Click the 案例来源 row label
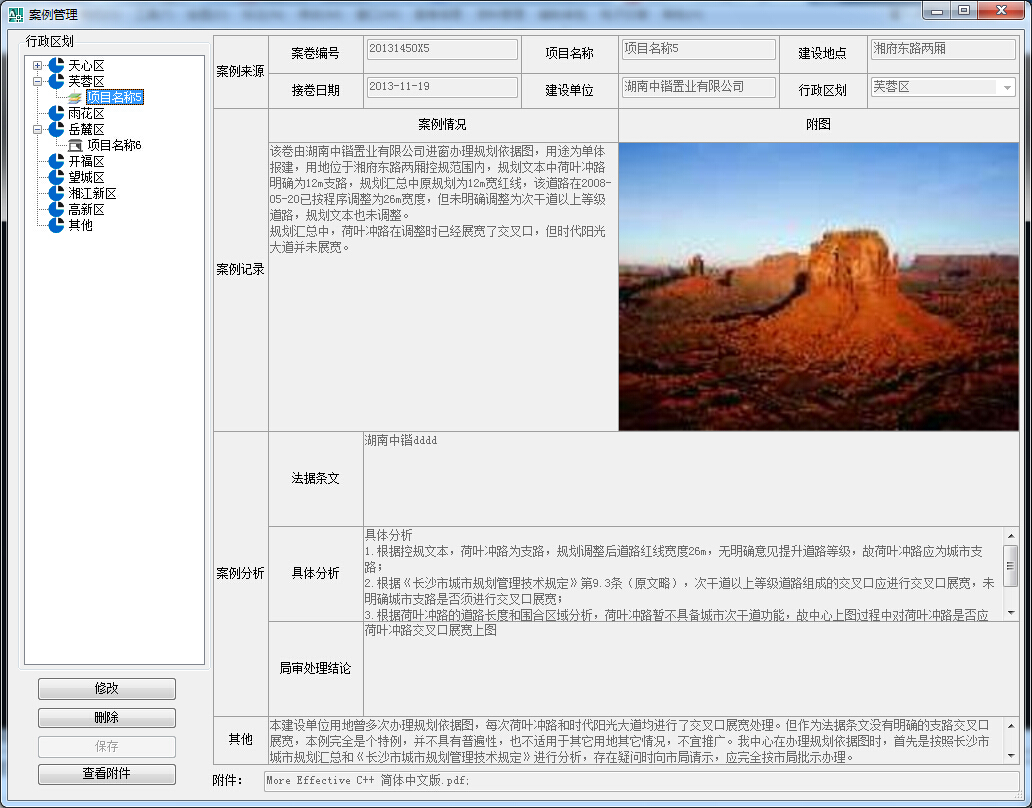1032x808 pixels. click(240, 72)
